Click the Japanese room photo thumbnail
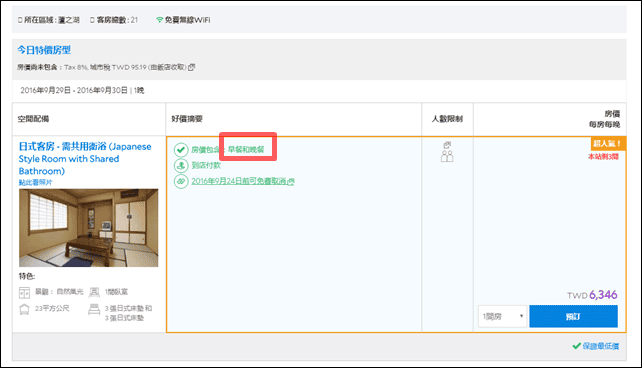Image resolution: width=642 pixels, height=368 pixels. 88,228
